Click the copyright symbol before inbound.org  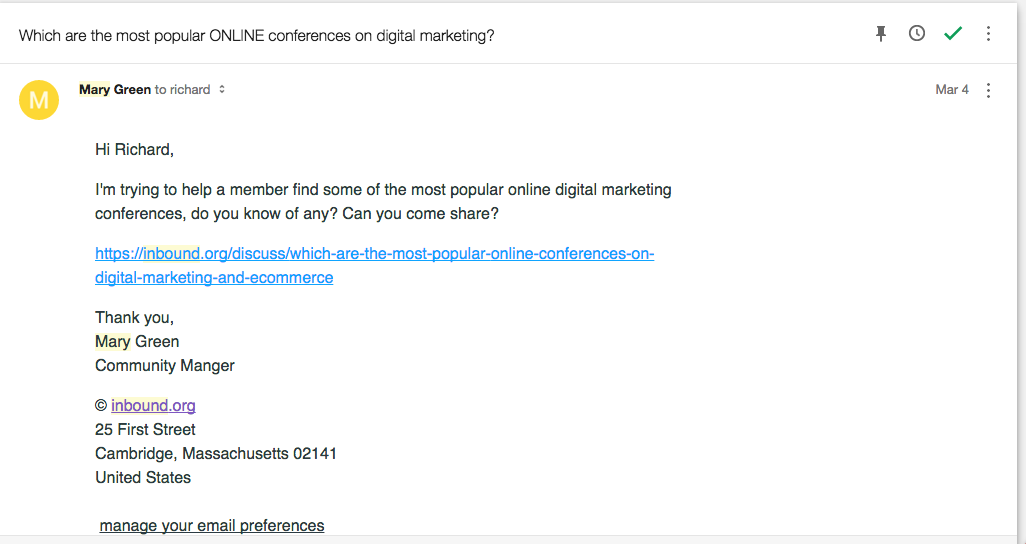(101, 406)
